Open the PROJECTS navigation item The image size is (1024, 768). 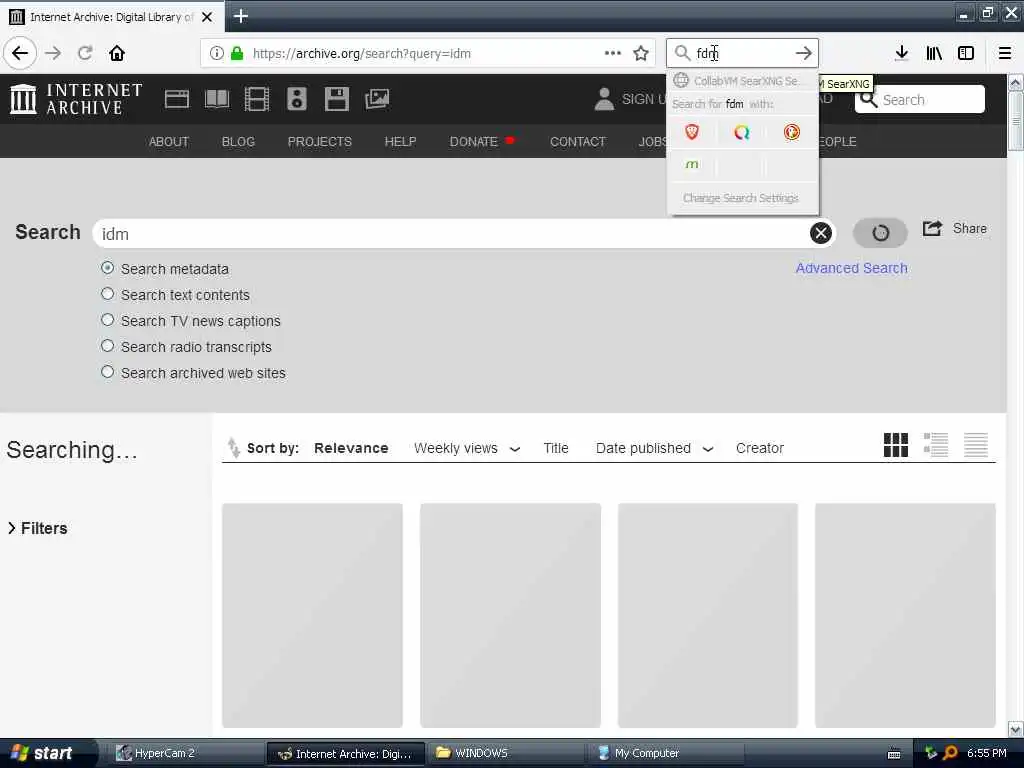coord(319,142)
